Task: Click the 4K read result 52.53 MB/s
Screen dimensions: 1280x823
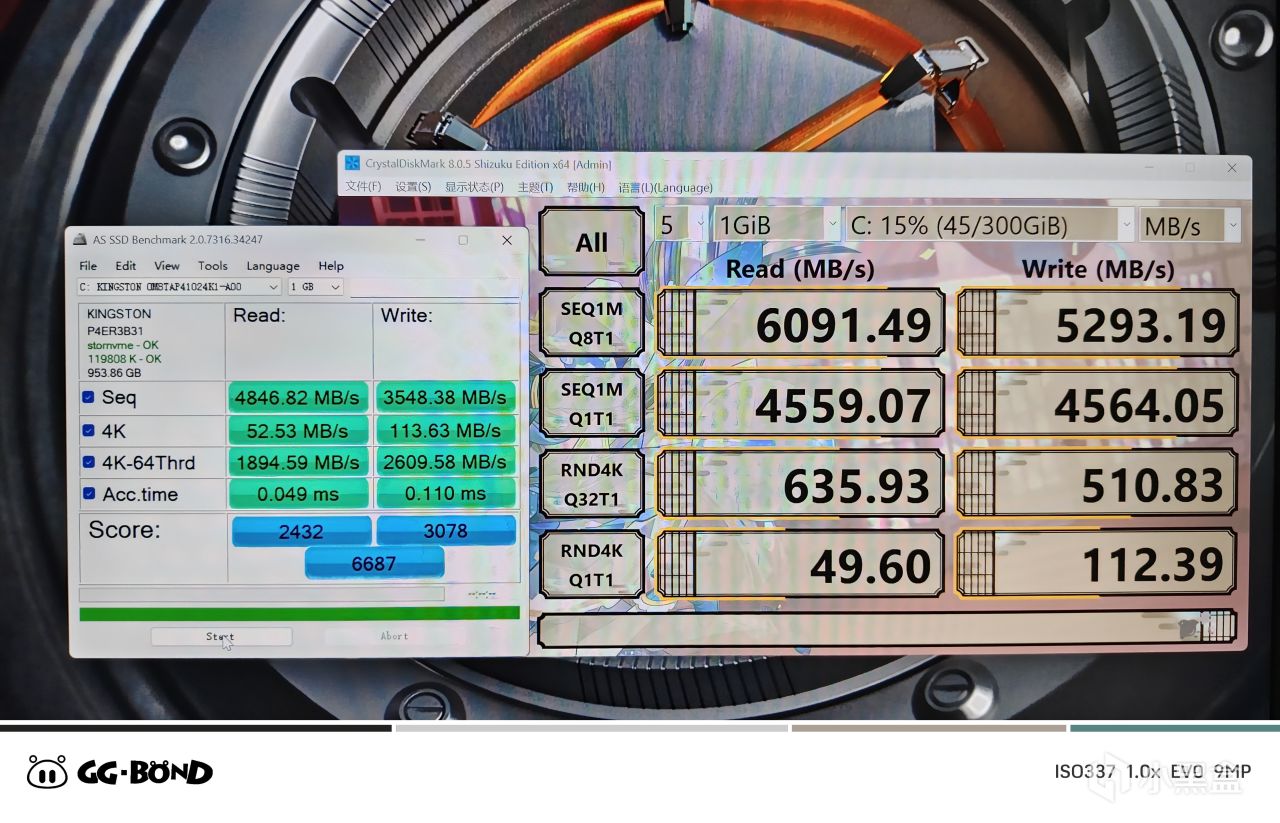Action: tap(297, 430)
